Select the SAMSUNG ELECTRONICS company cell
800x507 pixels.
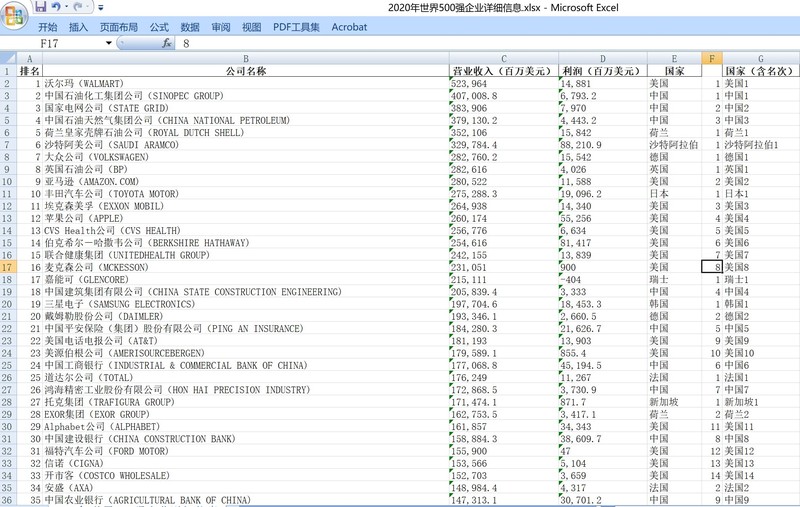click(x=245, y=303)
